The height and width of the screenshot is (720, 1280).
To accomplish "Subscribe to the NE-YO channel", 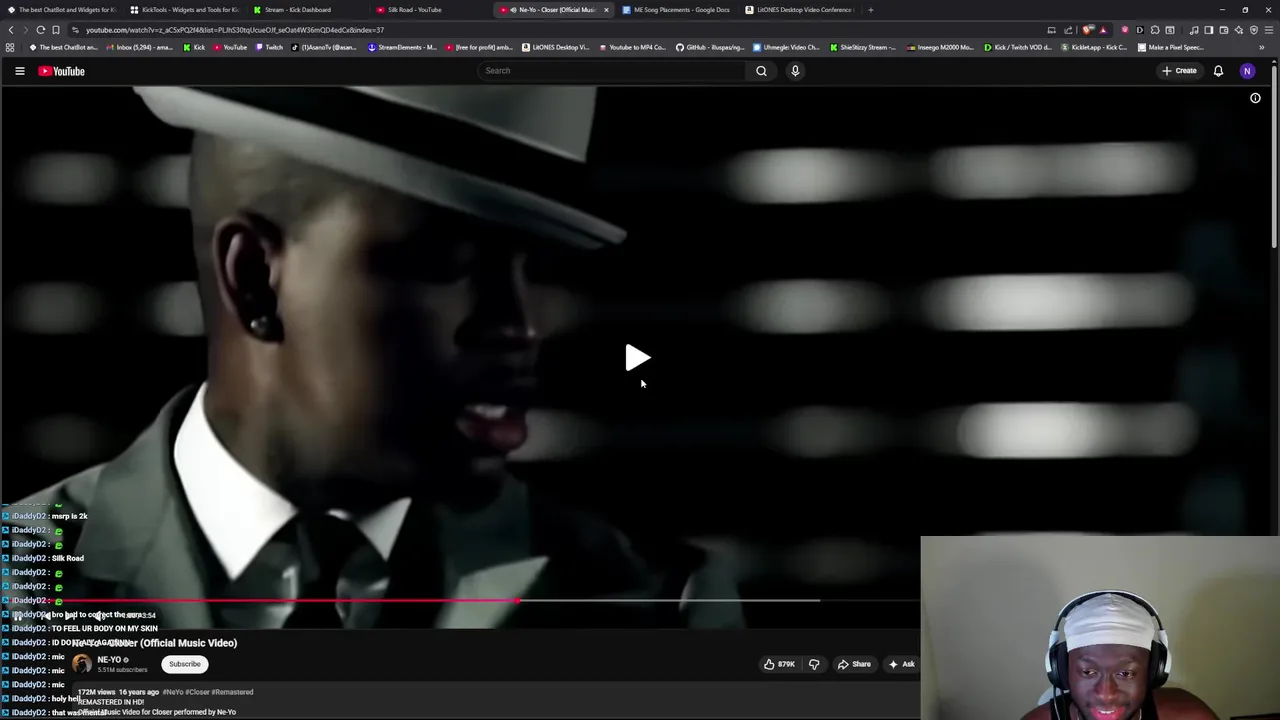I will click(x=184, y=664).
